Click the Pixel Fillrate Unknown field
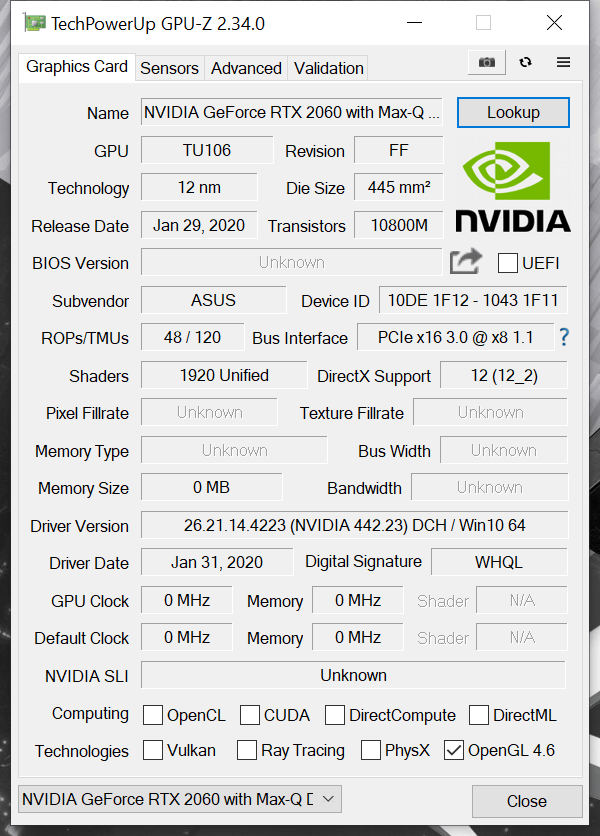 click(x=209, y=412)
